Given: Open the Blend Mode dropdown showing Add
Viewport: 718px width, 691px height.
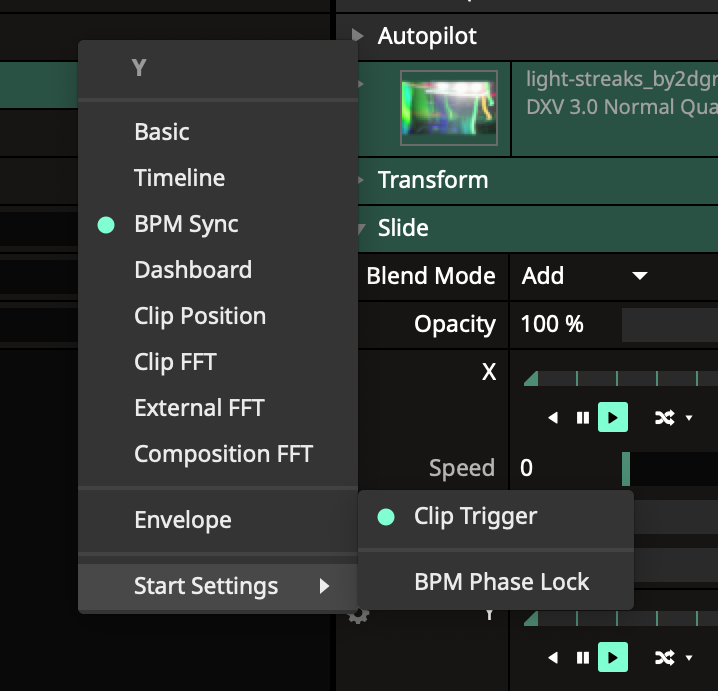Looking at the screenshot, I should (585, 276).
